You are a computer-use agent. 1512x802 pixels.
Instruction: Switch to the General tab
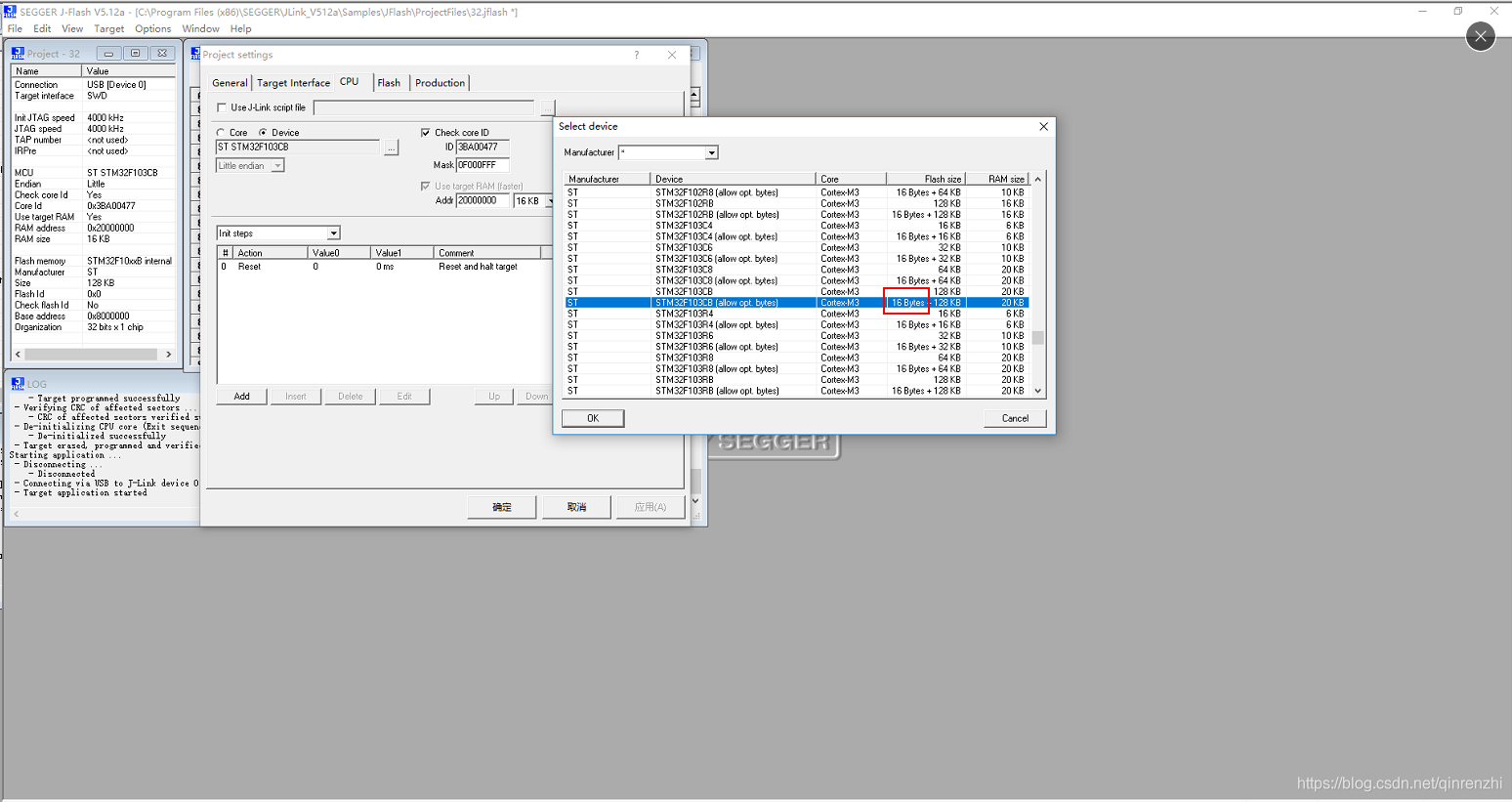coord(230,83)
